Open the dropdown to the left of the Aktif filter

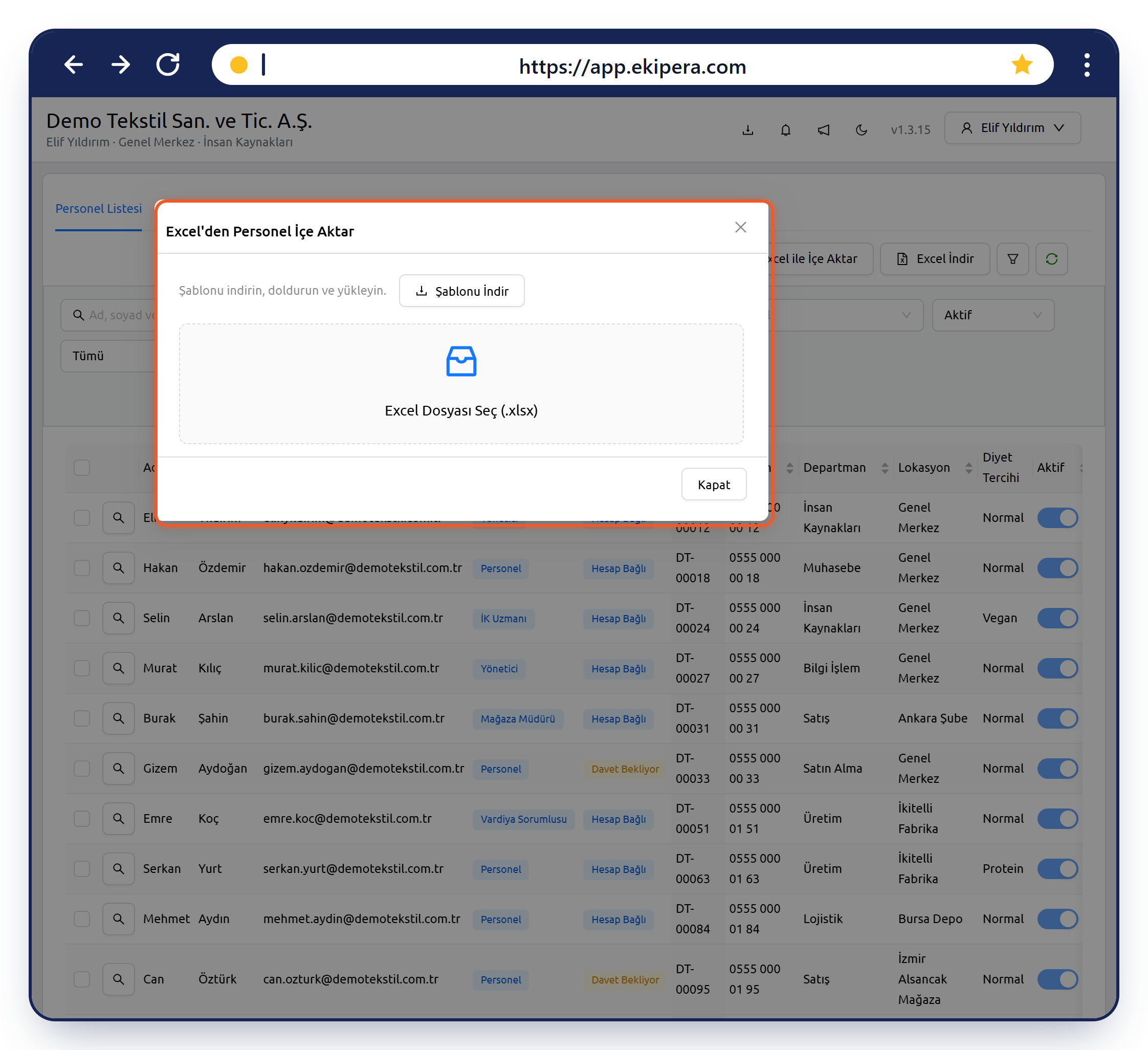[846, 315]
